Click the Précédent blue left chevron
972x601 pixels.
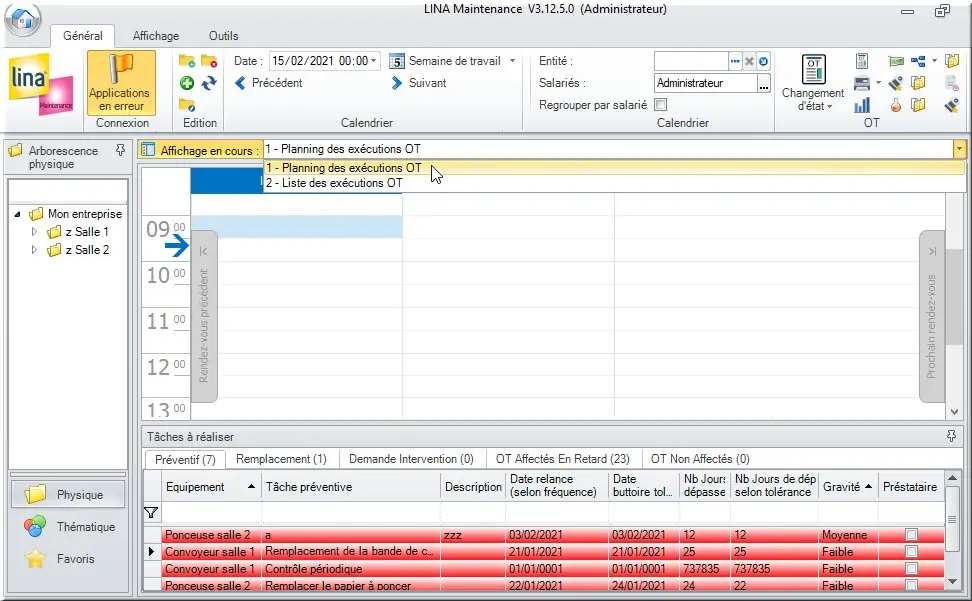241,83
